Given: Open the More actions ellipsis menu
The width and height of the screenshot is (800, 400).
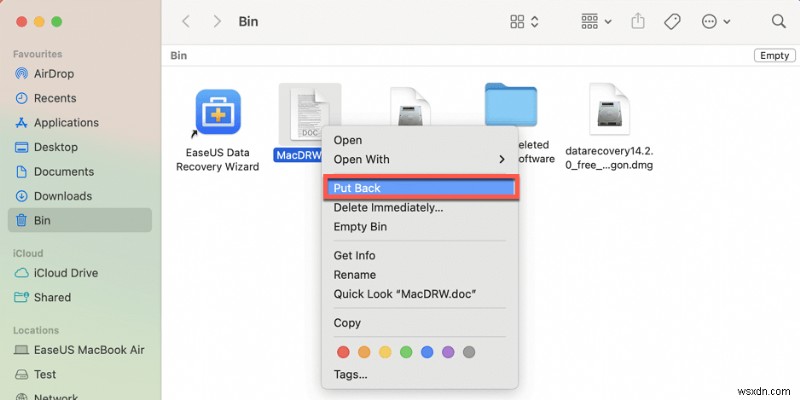Looking at the screenshot, I should tap(716, 21).
